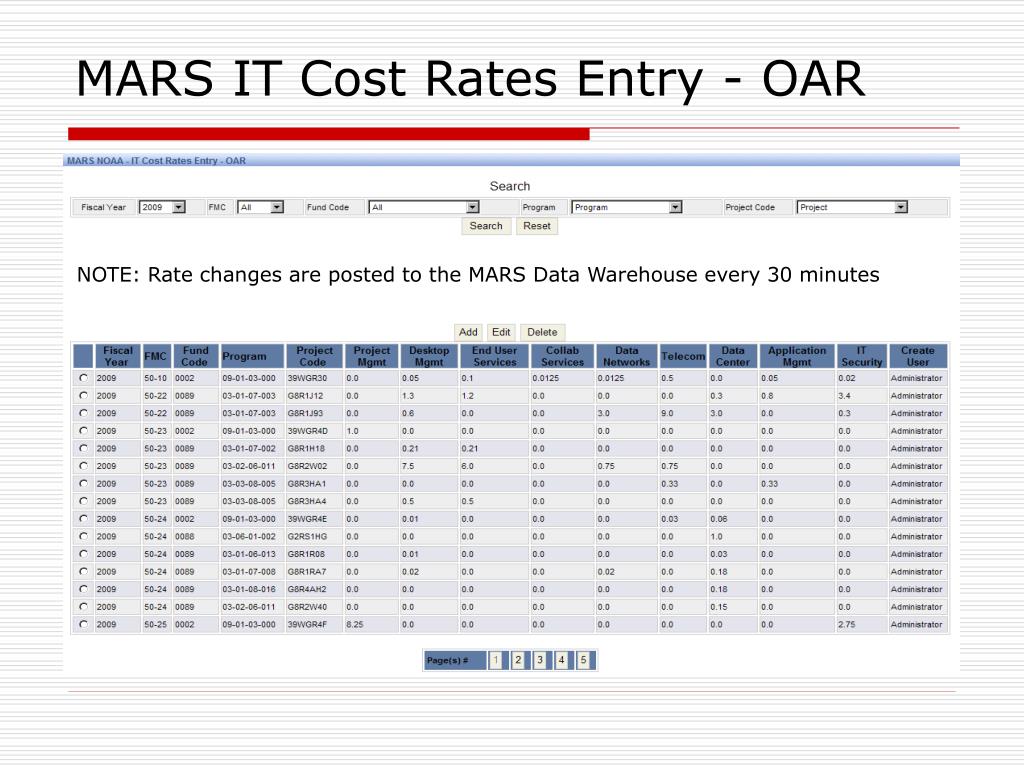Open the FMC dropdown
The height and width of the screenshot is (768, 1024).
point(260,207)
